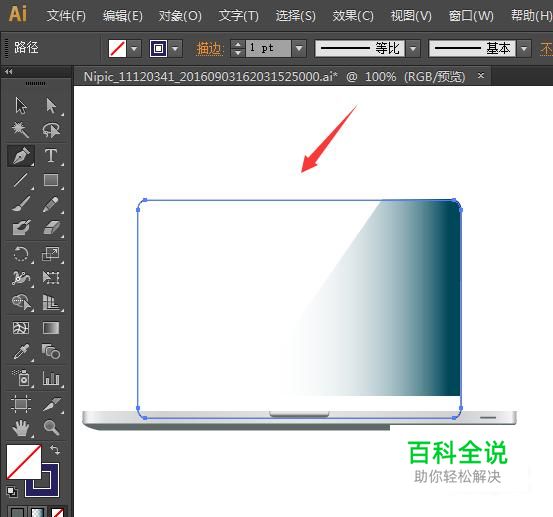
Task: Select the Mesh tool
Action: point(21,328)
